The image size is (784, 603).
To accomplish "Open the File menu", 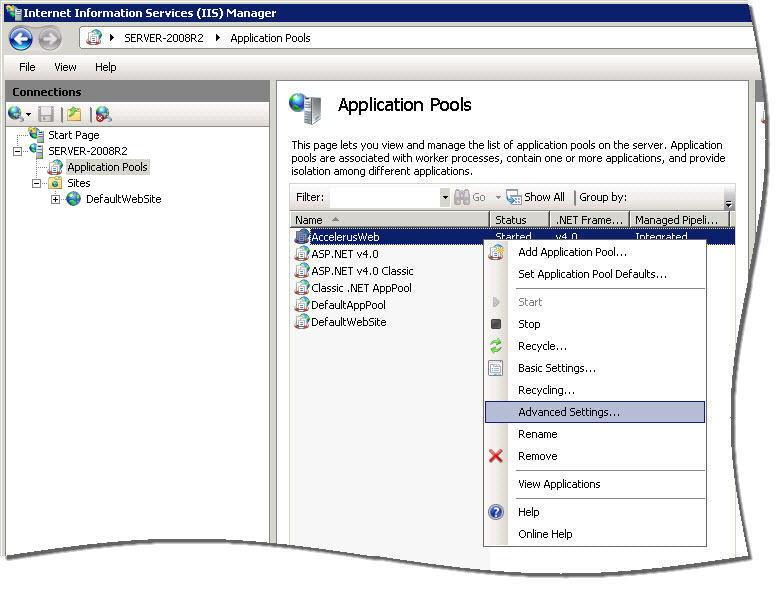I will pos(27,67).
